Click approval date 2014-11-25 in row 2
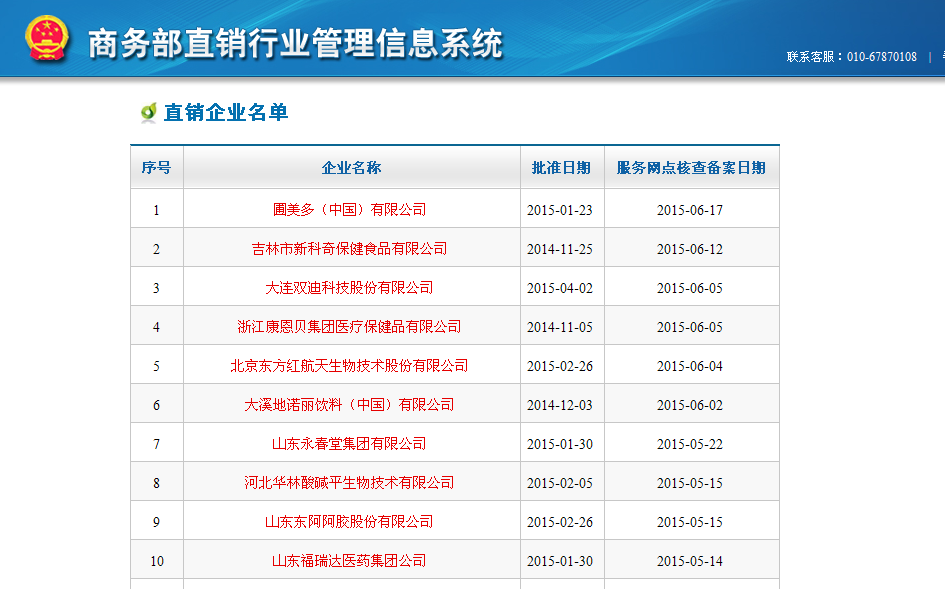Viewport: 945px width, 589px height. coord(560,250)
